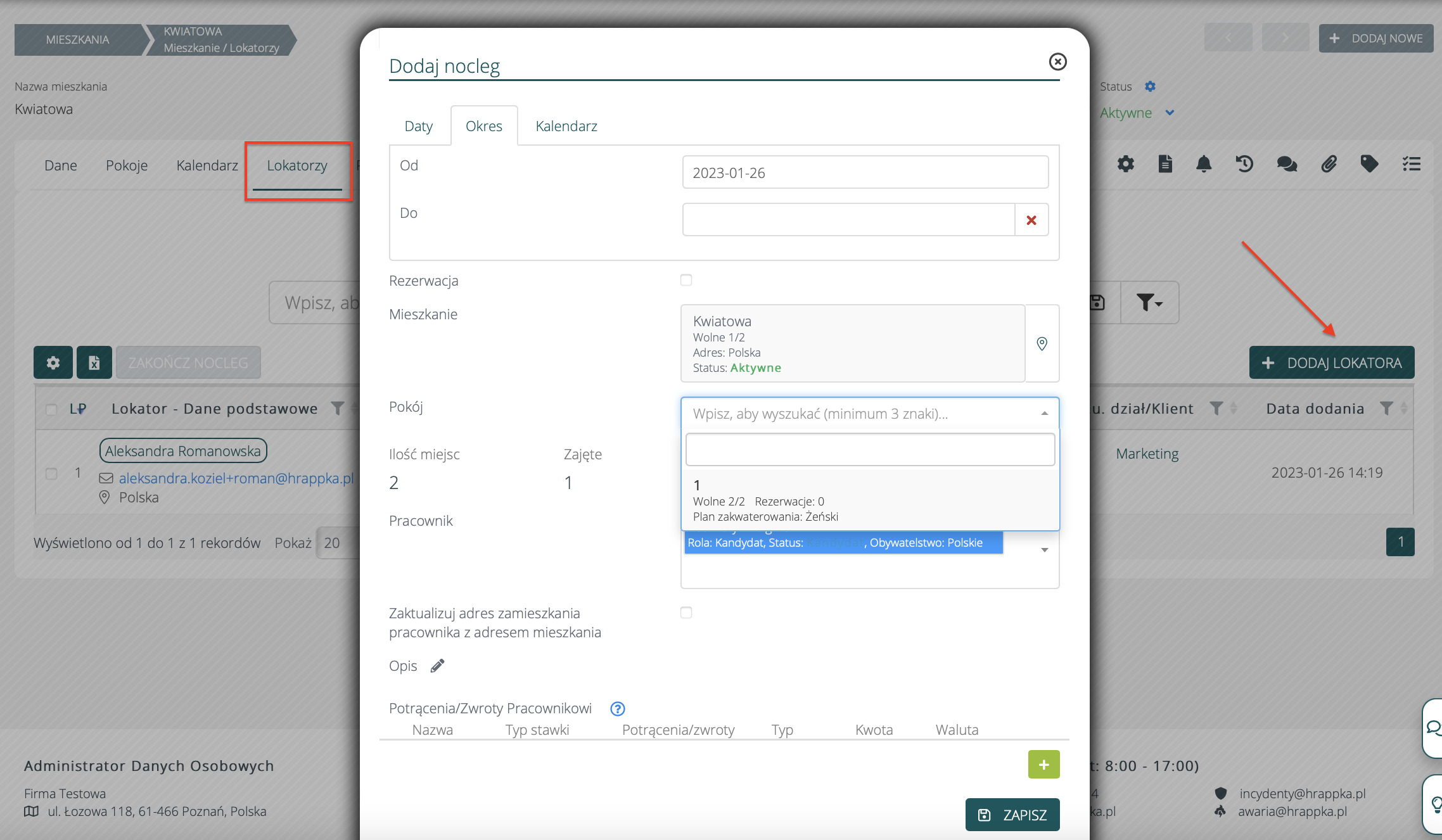Select room 1 option in Pokój list
Image resolution: width=1442 pixels, height=840 pixels.
(869, 500)
